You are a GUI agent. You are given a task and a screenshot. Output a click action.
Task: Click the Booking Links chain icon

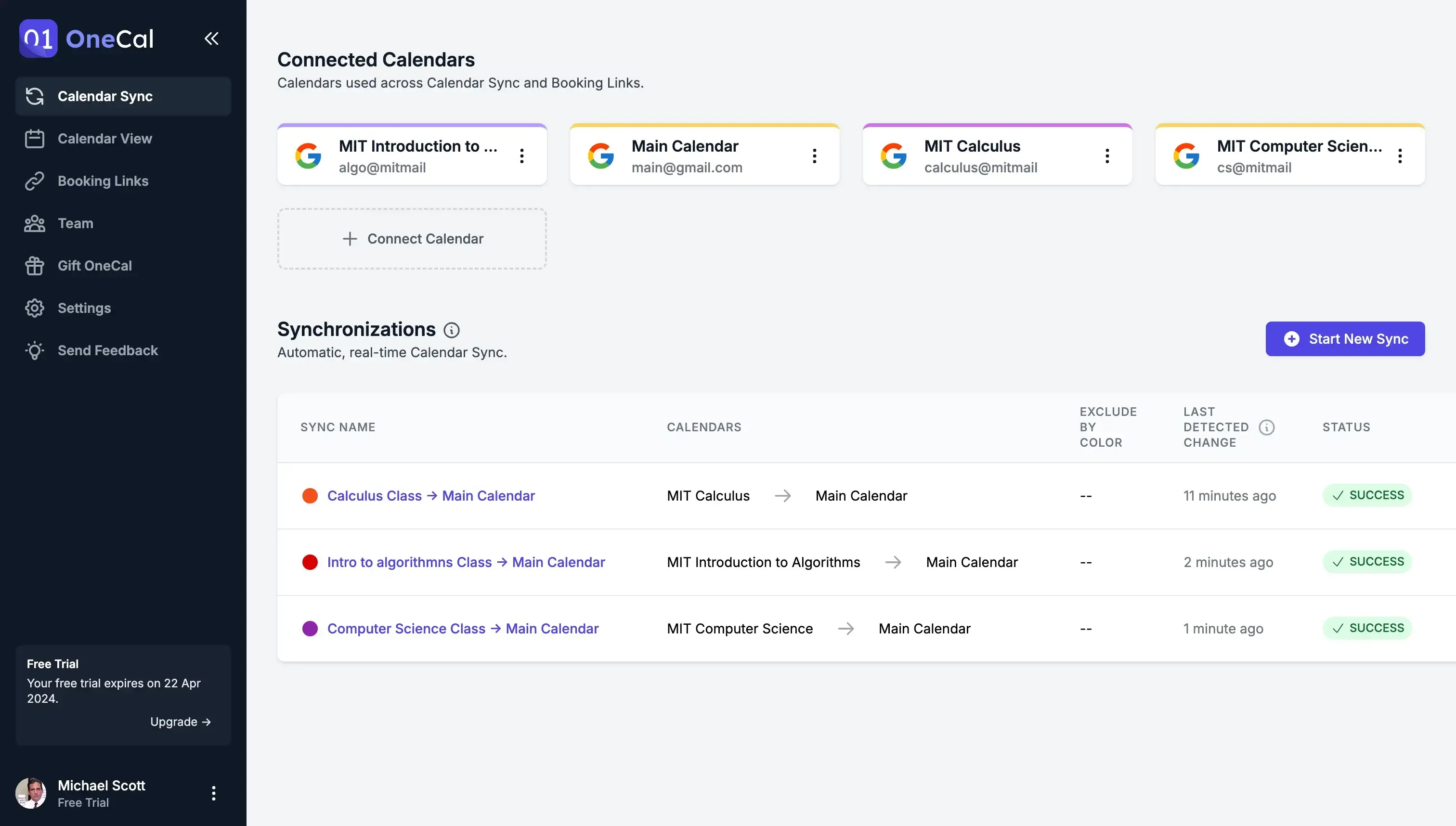[x=34, y=181]
